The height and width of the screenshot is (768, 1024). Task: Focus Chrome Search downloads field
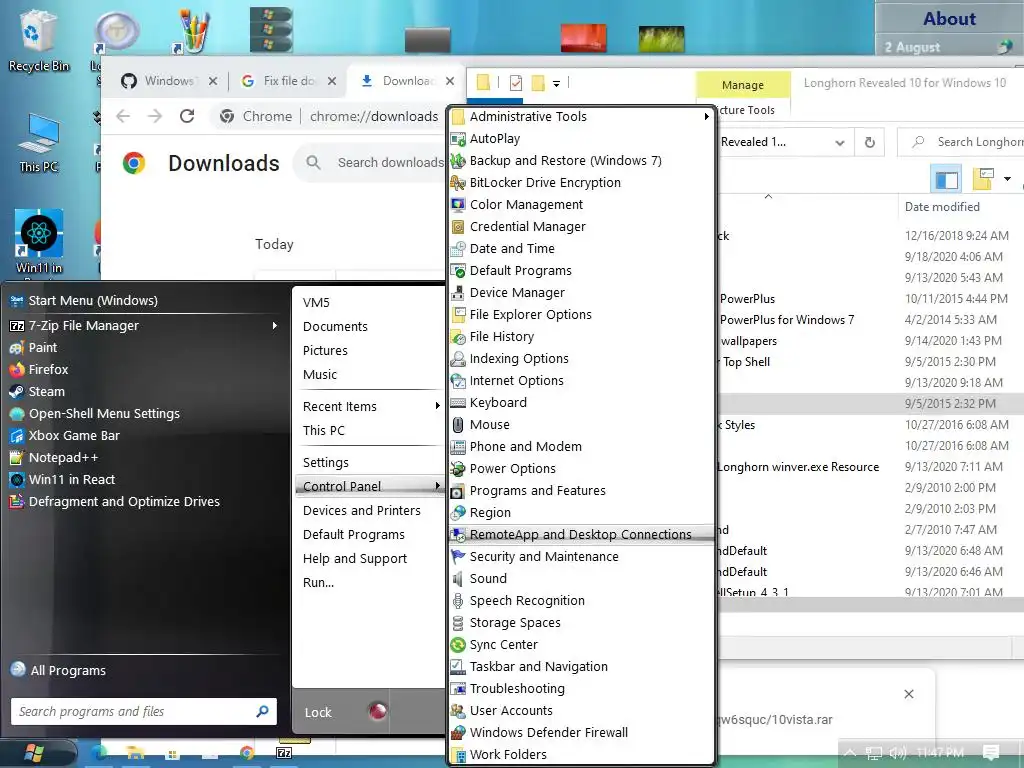tap(390, 163)
